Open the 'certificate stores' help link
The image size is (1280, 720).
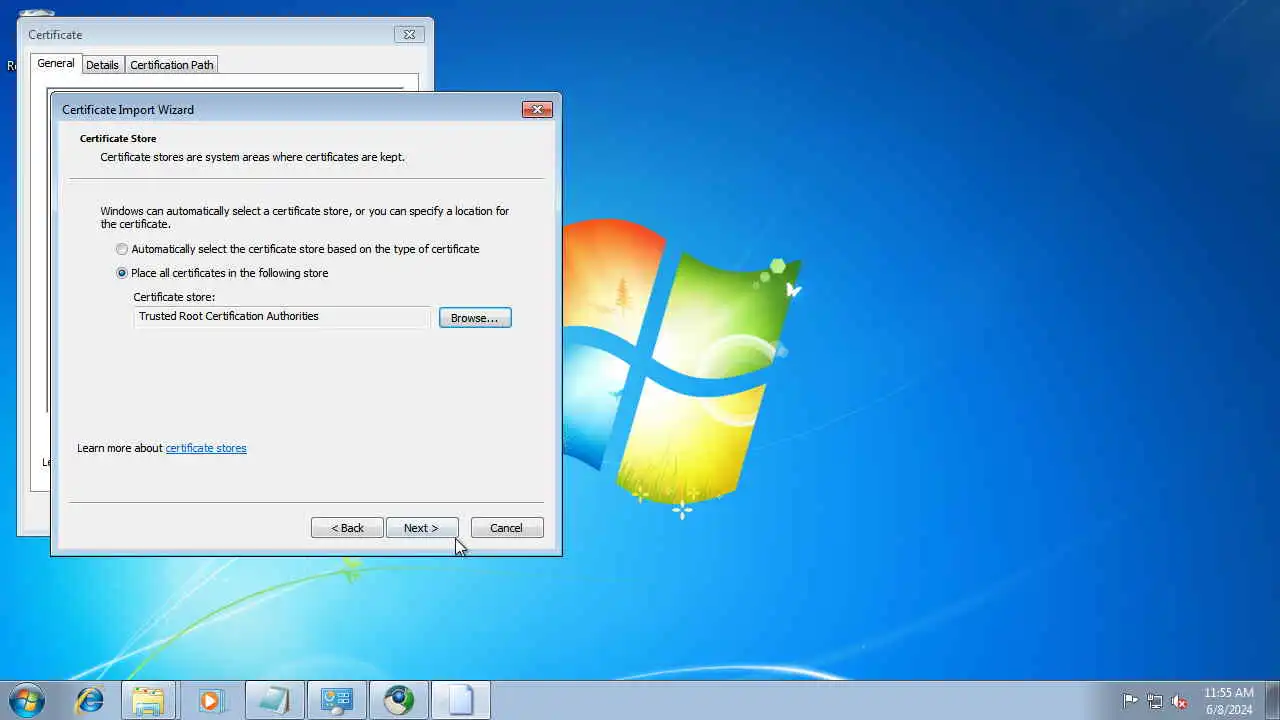(x=206, y=448)
